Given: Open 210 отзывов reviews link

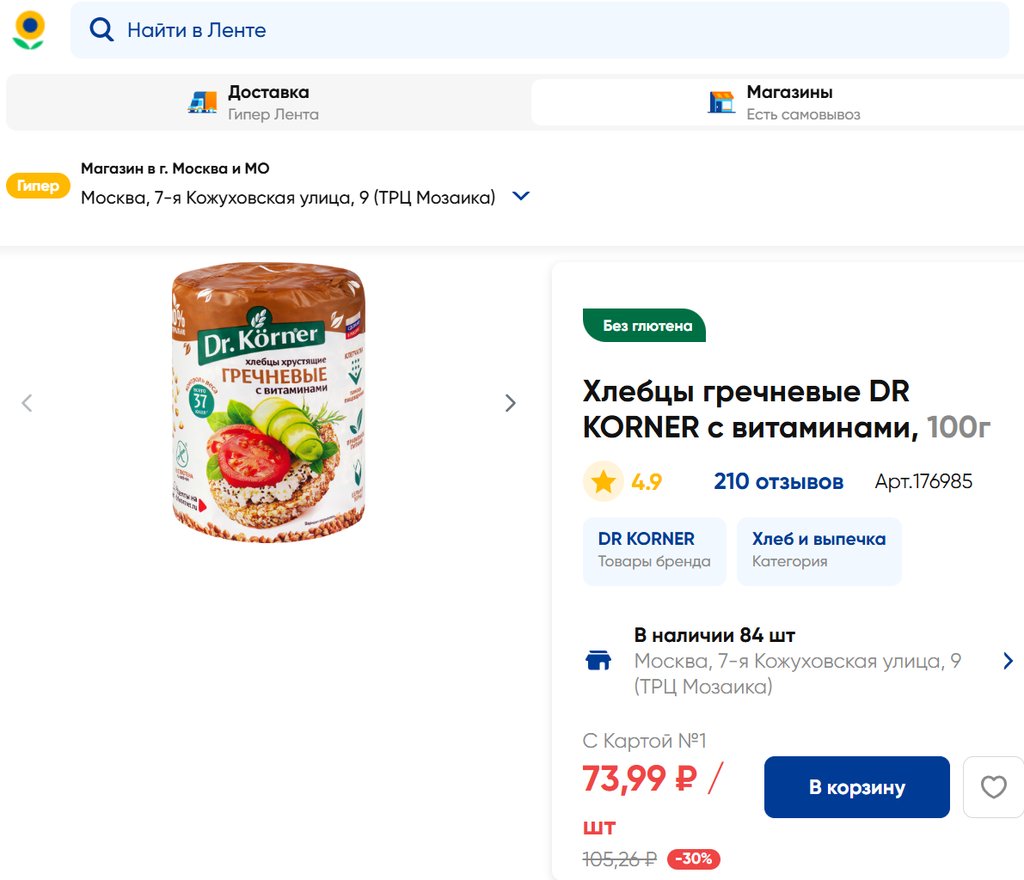Looking at the screenshot, I should pyautogui.click(x=778, y=482).
